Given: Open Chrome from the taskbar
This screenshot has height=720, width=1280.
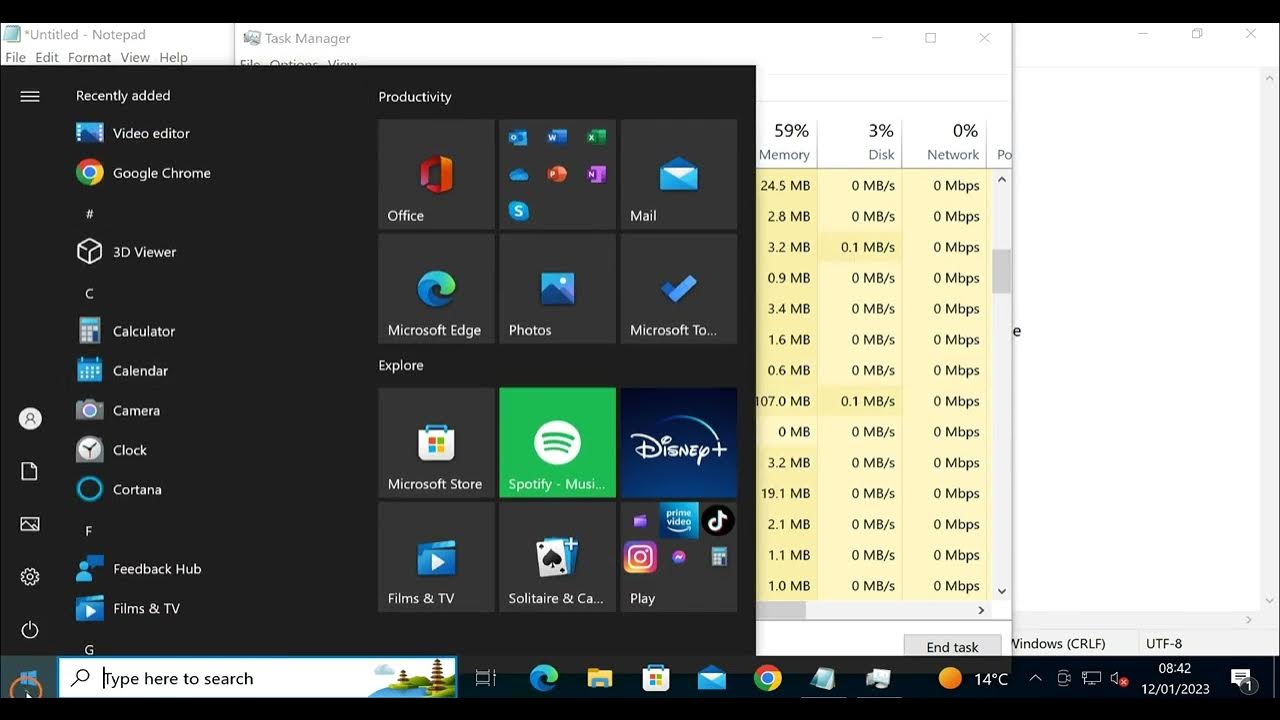Looking at the screenshot, I should 768,678.
